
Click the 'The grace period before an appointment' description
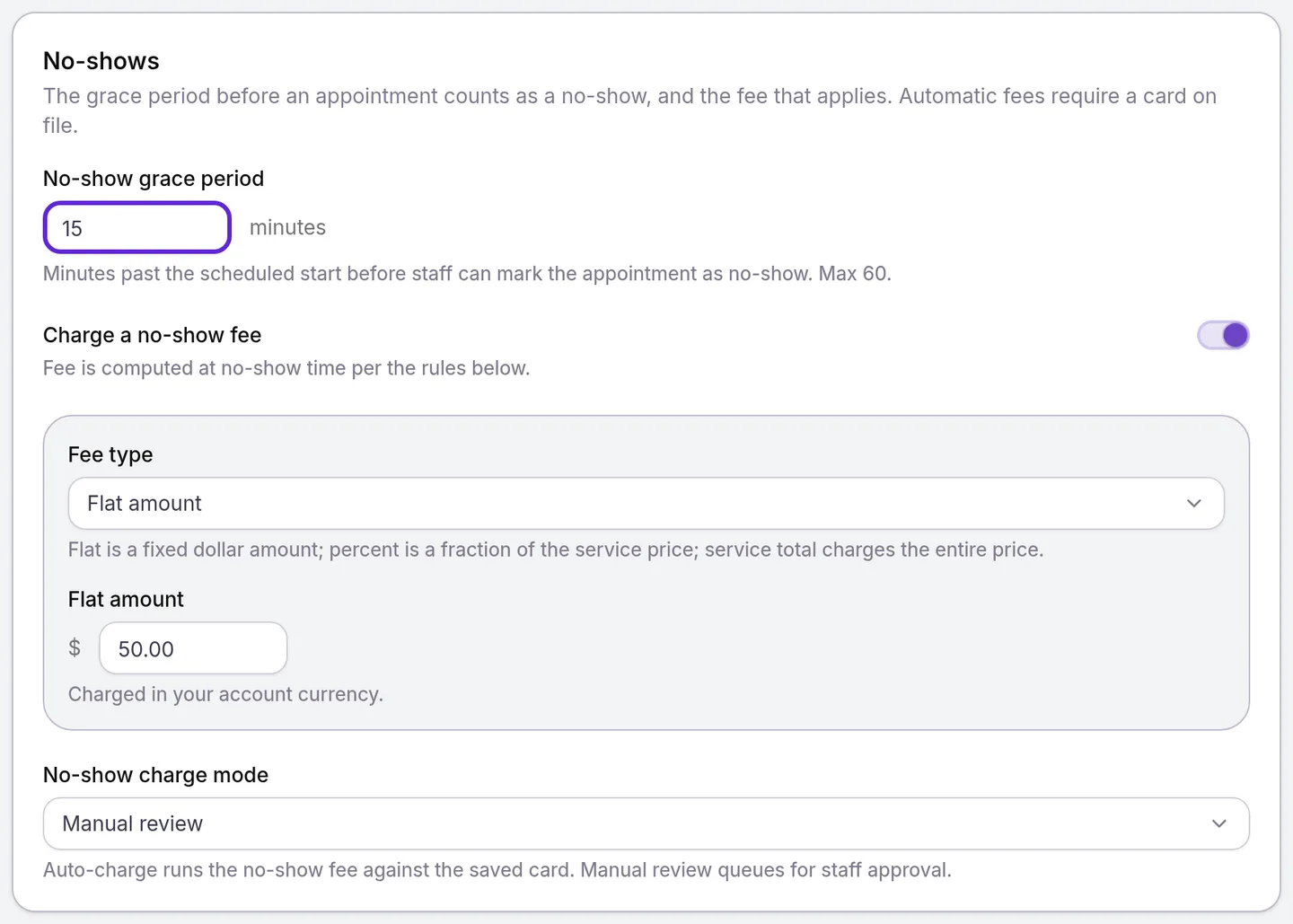(x=629, y=110)
